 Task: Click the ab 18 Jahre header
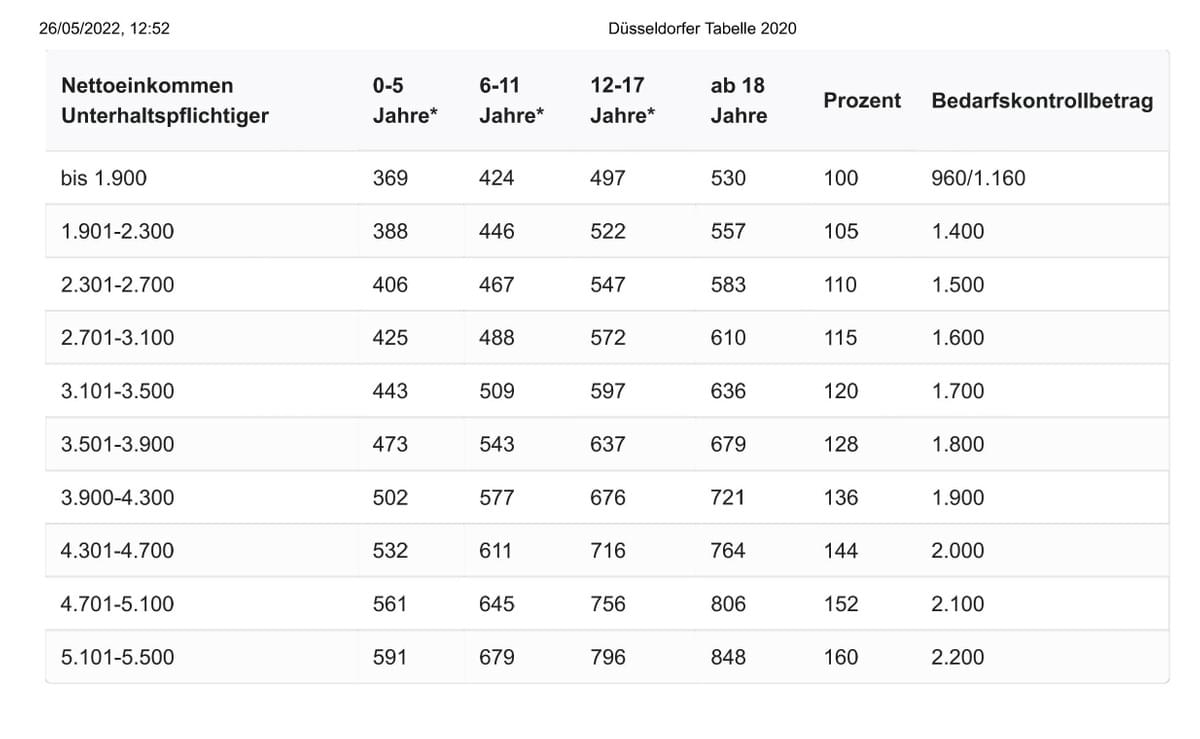click(x=739, y=101)
